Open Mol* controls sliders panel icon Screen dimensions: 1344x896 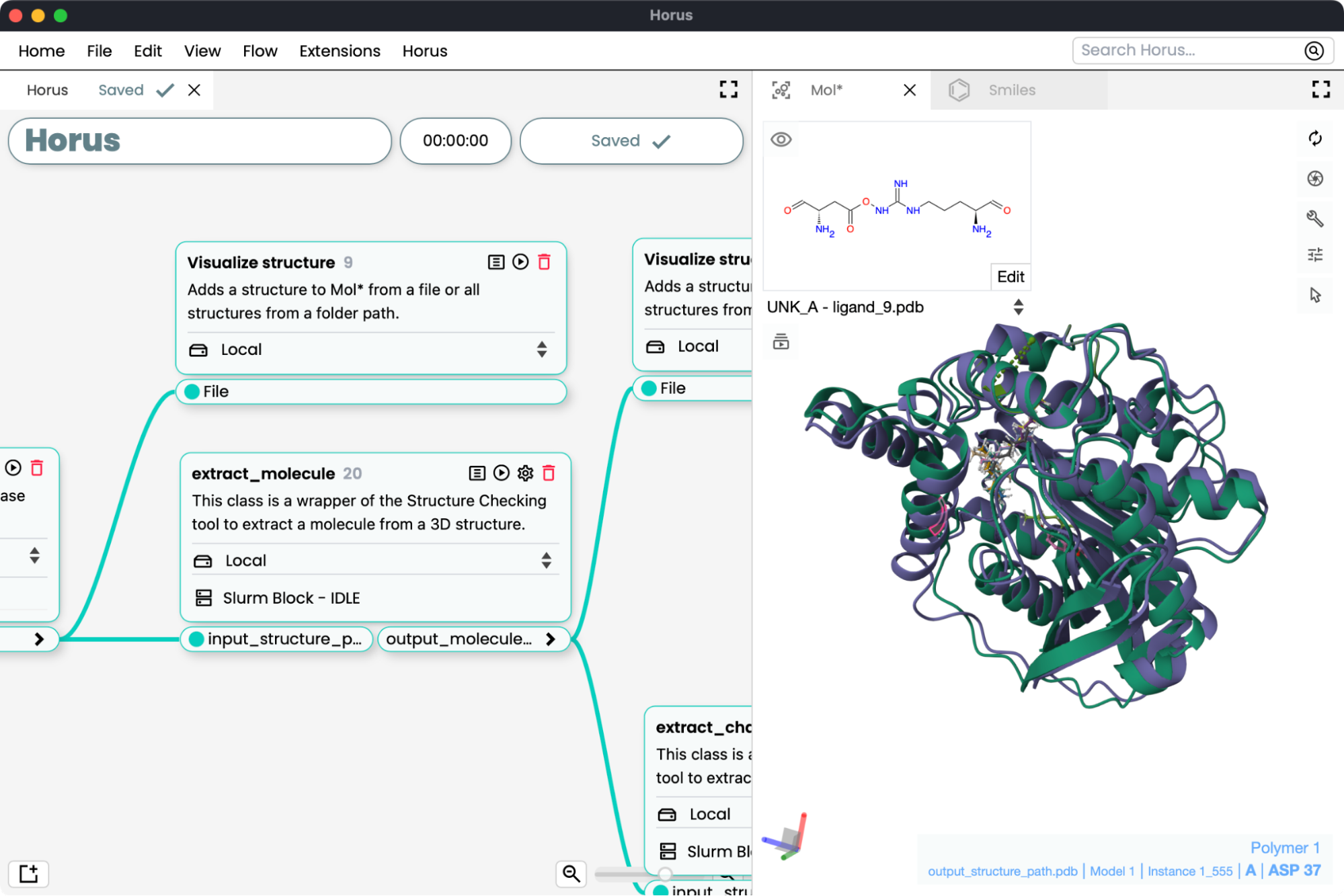point(1314,255)
